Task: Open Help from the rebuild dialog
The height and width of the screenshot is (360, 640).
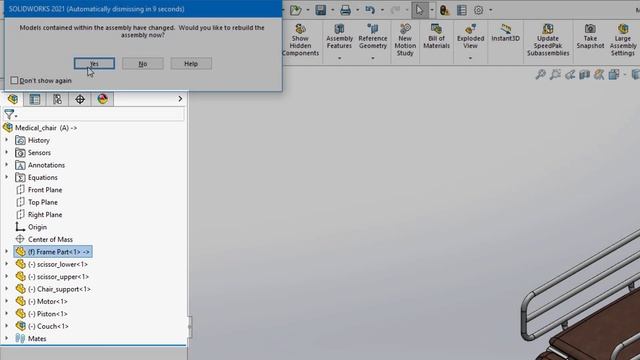Action: point(191,64)
